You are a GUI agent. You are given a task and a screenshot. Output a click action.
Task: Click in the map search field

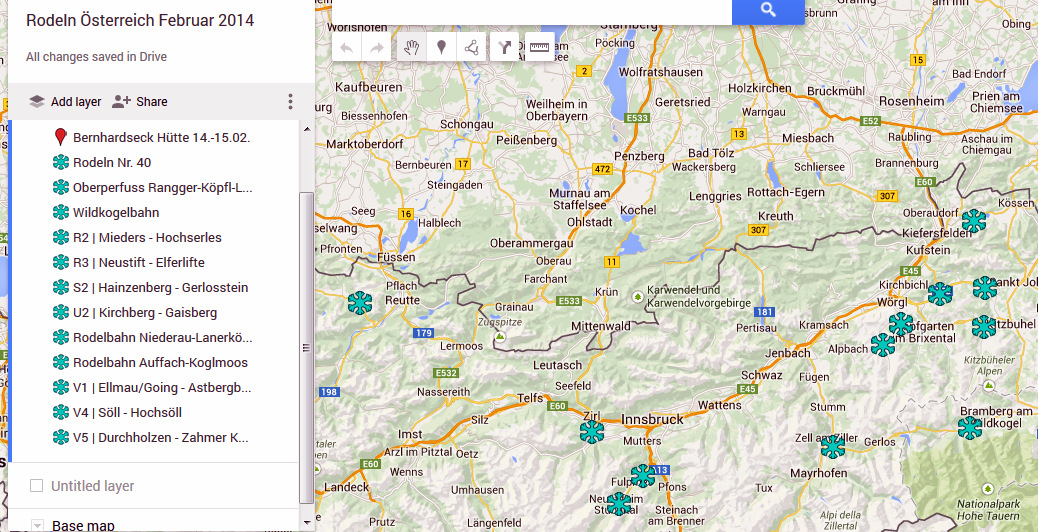click(x=532, y=11)
